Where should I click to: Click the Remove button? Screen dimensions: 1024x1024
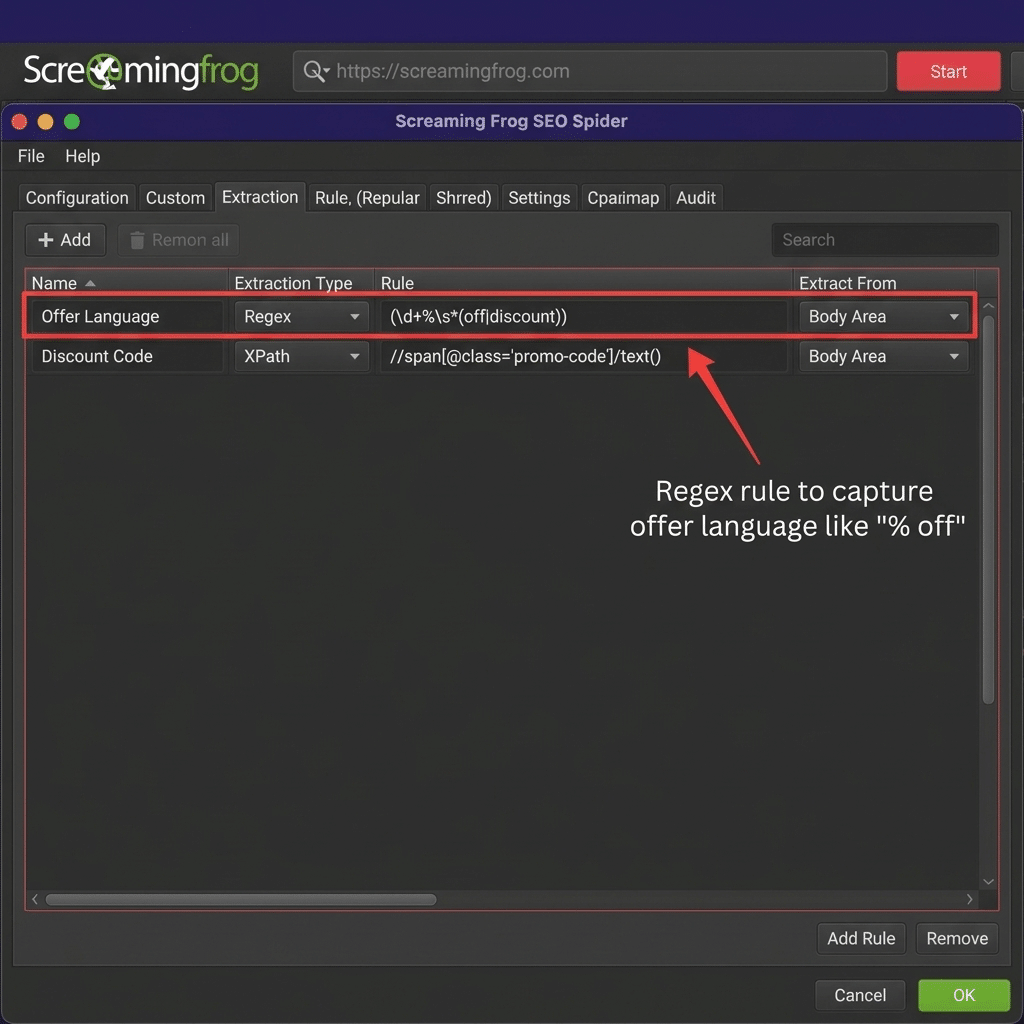[957, 938]
